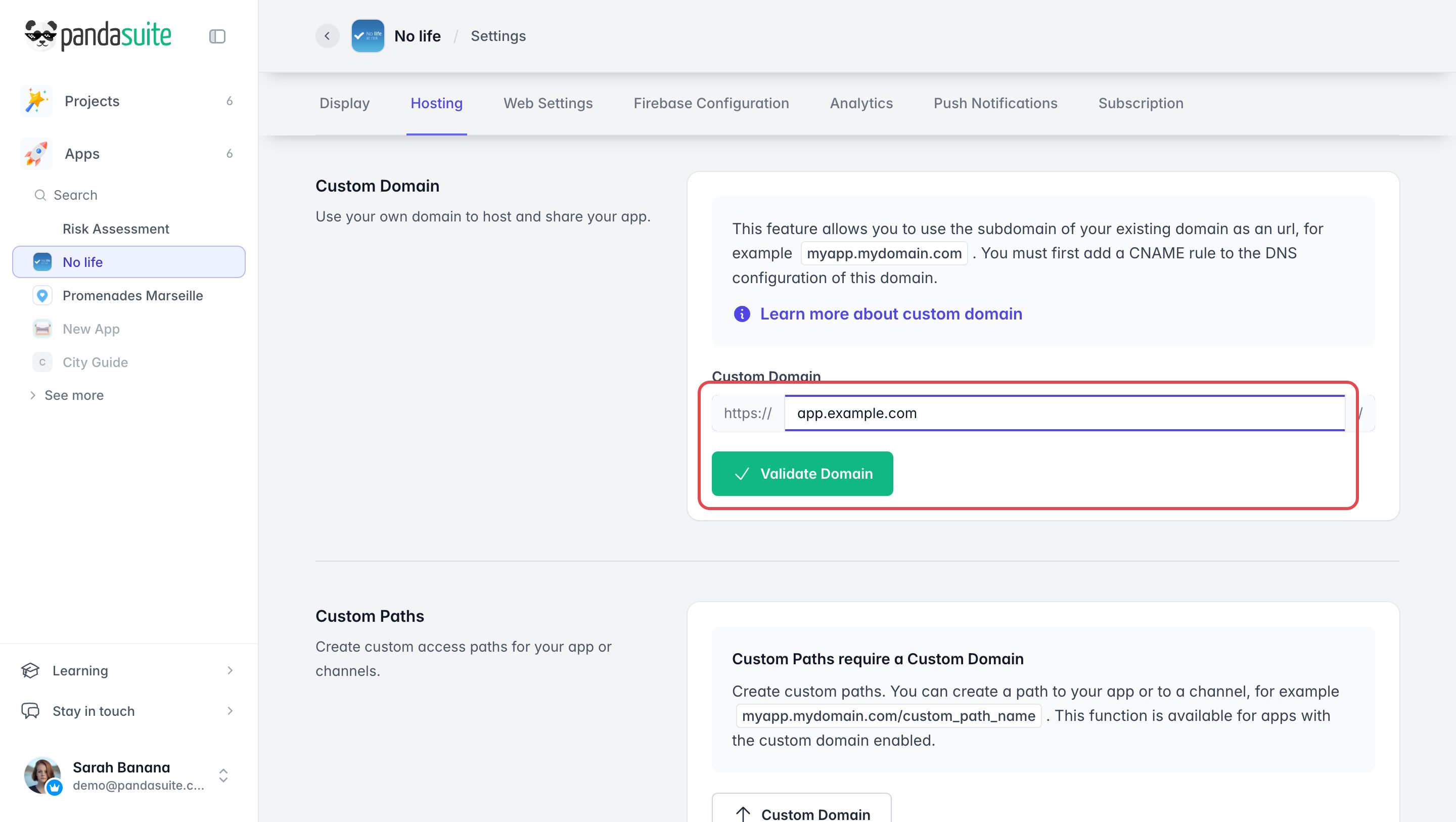This screenshot has height=822, width=1456.
Task: Click the Learning graduation cap icon
Action: tap(30, 670)
